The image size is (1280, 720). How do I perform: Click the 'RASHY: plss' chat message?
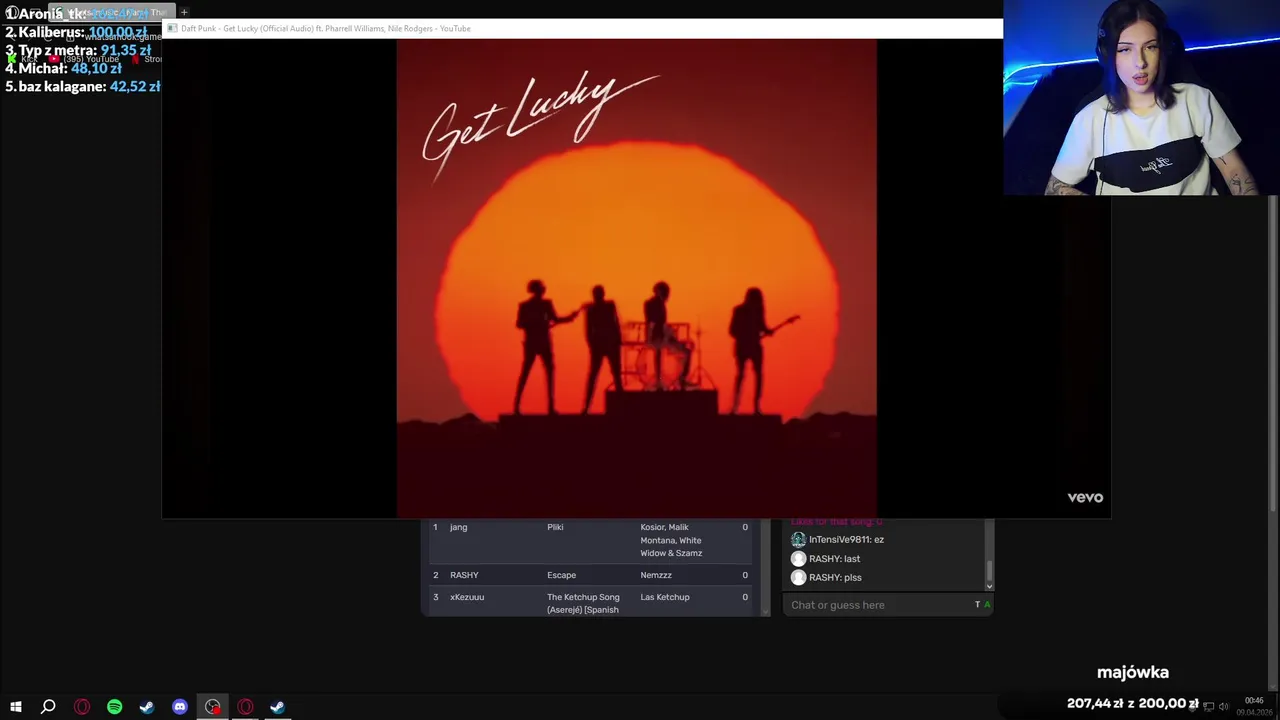835,578
